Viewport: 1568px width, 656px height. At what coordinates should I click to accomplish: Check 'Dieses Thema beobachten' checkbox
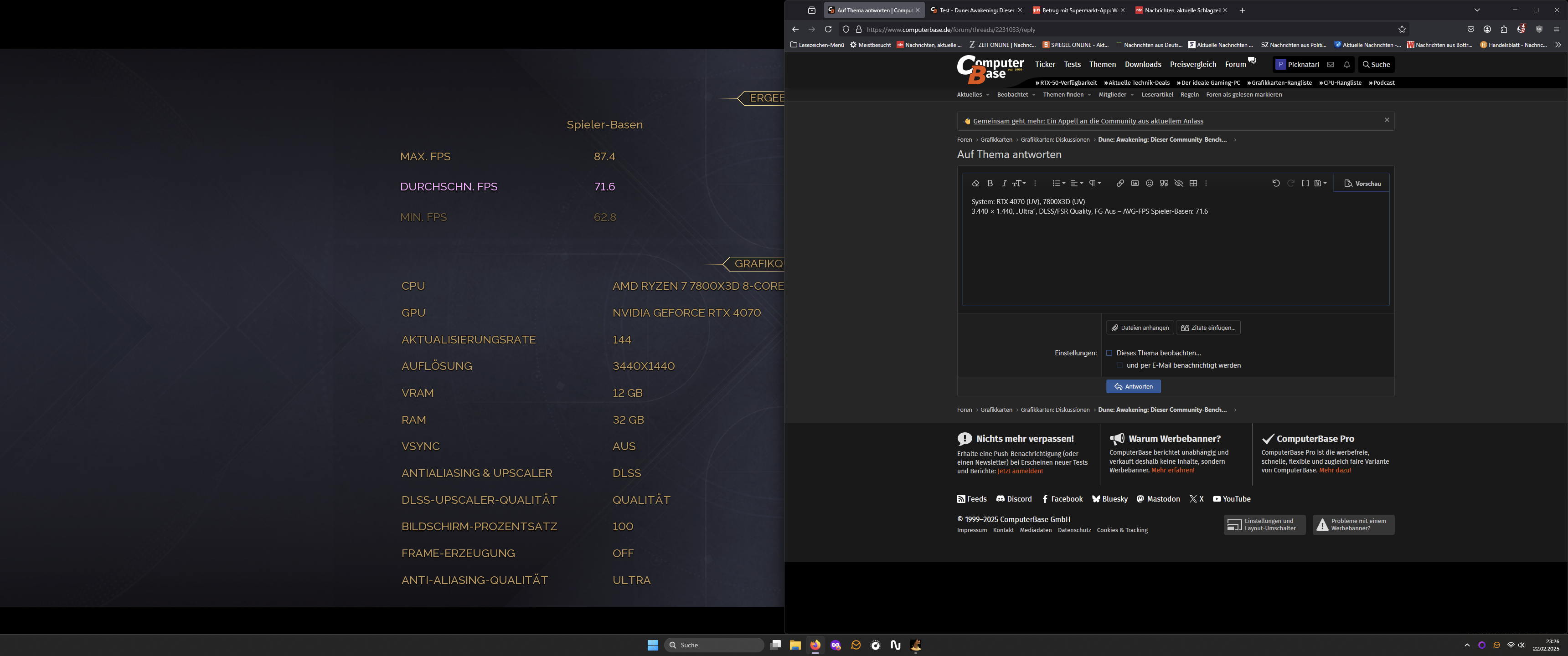(x=1109, y=353)
